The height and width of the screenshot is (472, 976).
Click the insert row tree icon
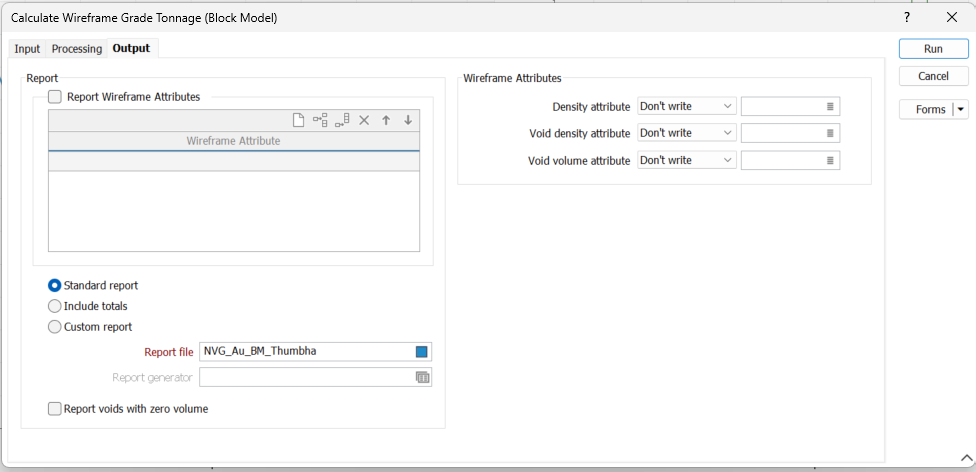(320, 120)
